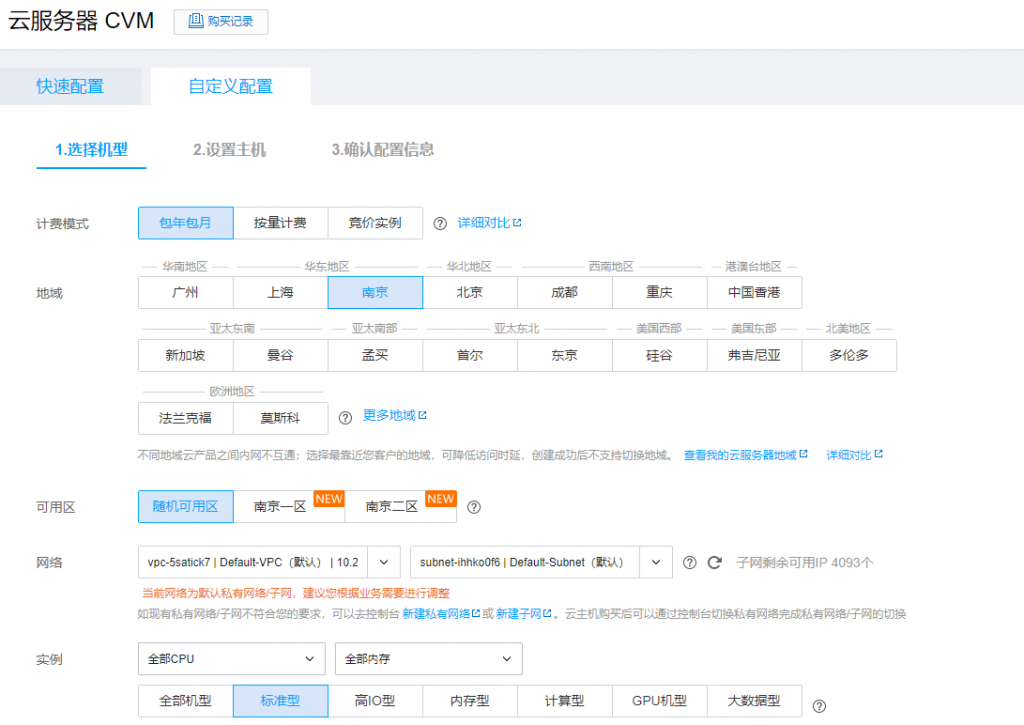Select 硅谷 region
1024x725 pixels.
pos(660,355)
